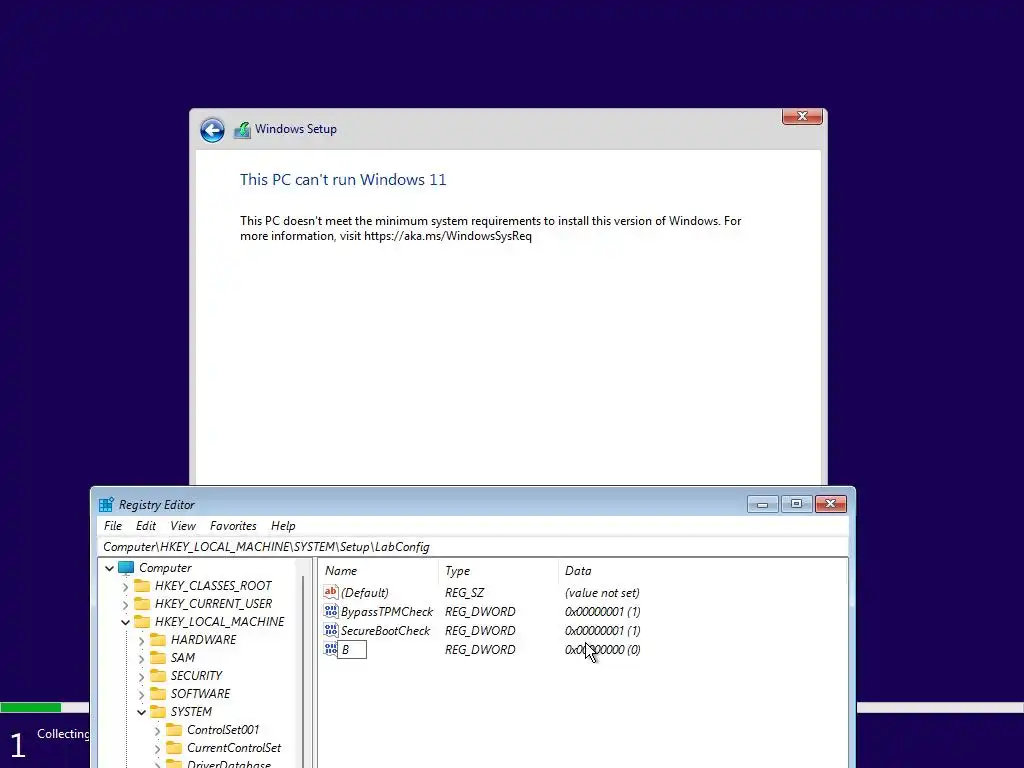Collapse the HKEY_LOCAL_MACHINE node
1024x768 pixels.
click(125, 622)
